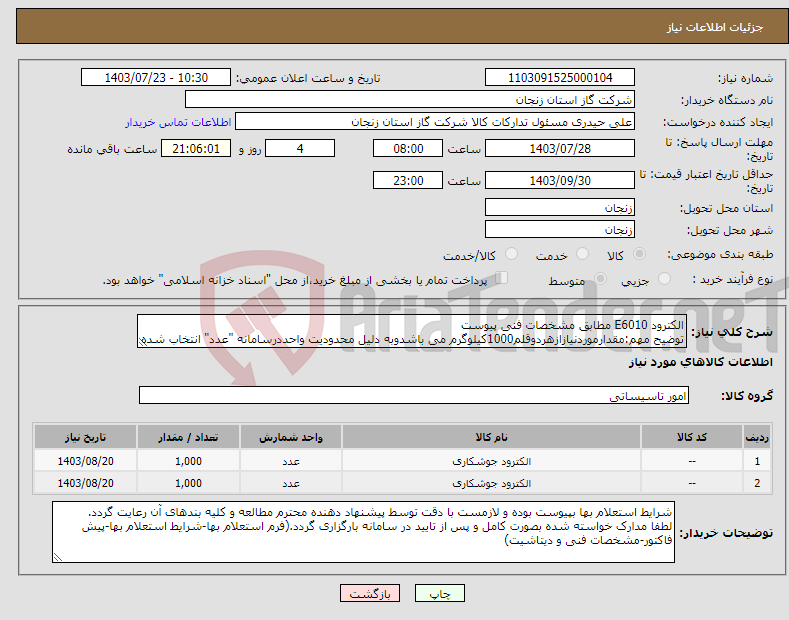Screen dimensions: 789x620
Task: Select the متوسط purchase type radio
Action: (x=600, y=279)
